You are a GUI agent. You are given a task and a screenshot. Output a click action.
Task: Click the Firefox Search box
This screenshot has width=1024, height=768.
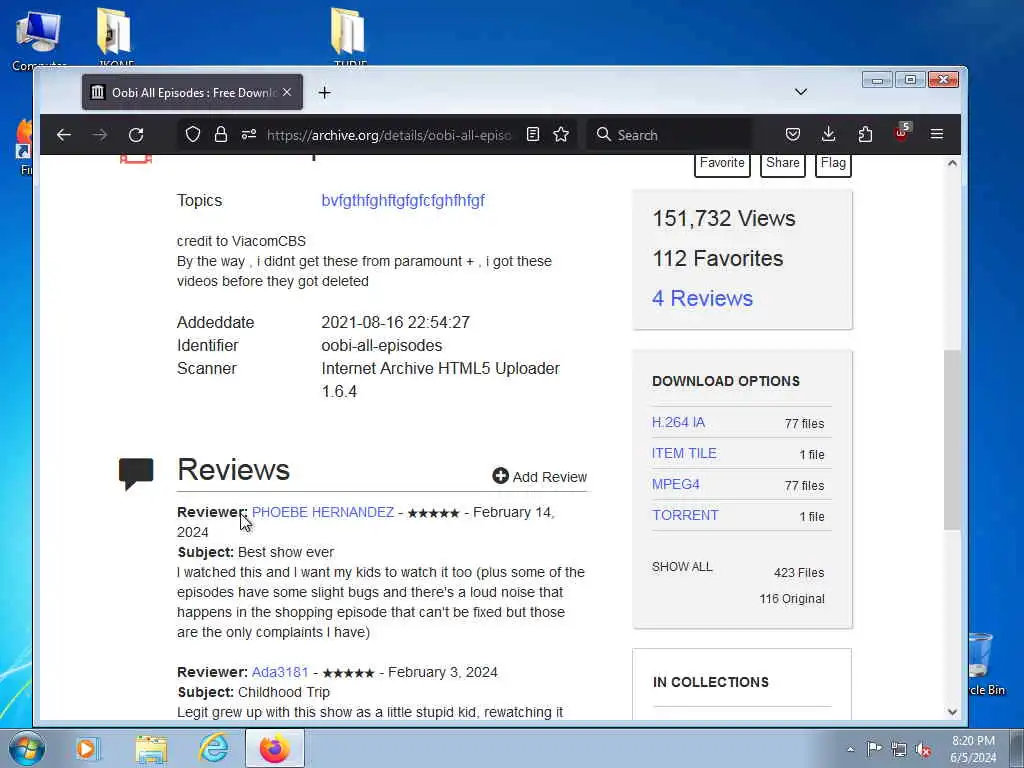click(x=669, y=135)
